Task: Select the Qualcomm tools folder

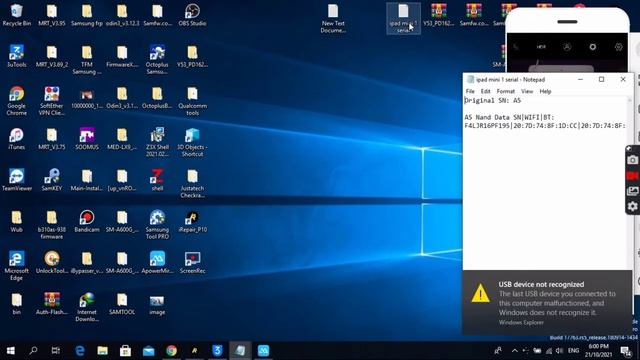Action: point(192,101)
